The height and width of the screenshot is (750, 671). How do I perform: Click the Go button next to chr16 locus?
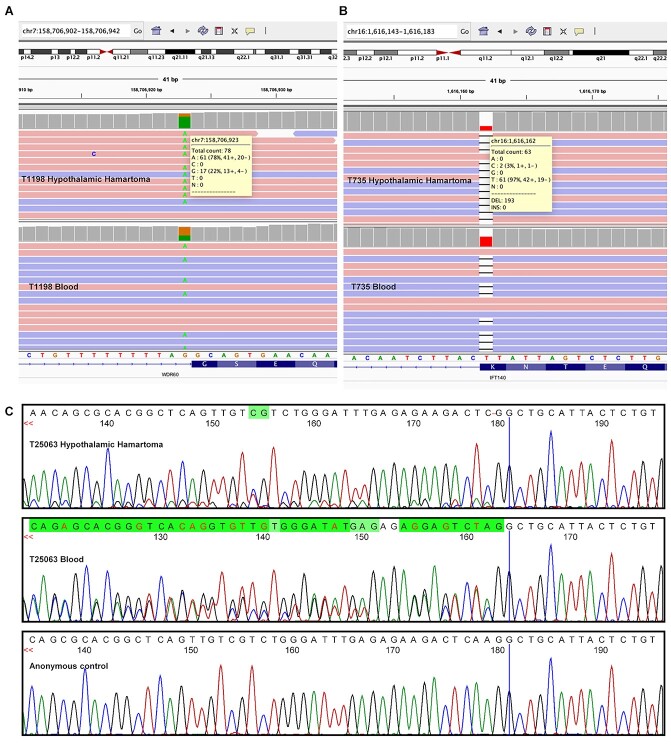[x=464, y=32]
